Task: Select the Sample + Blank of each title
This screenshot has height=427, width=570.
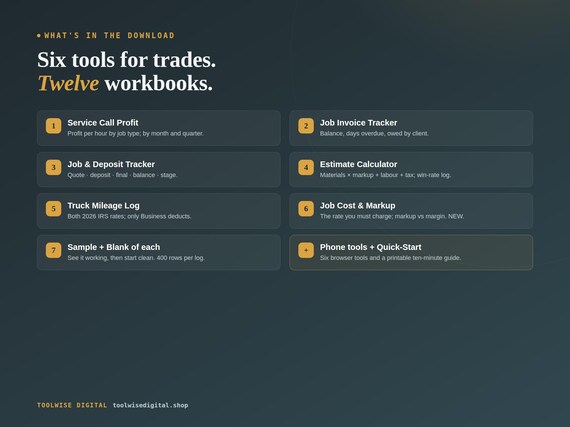Action: point(113,247)
